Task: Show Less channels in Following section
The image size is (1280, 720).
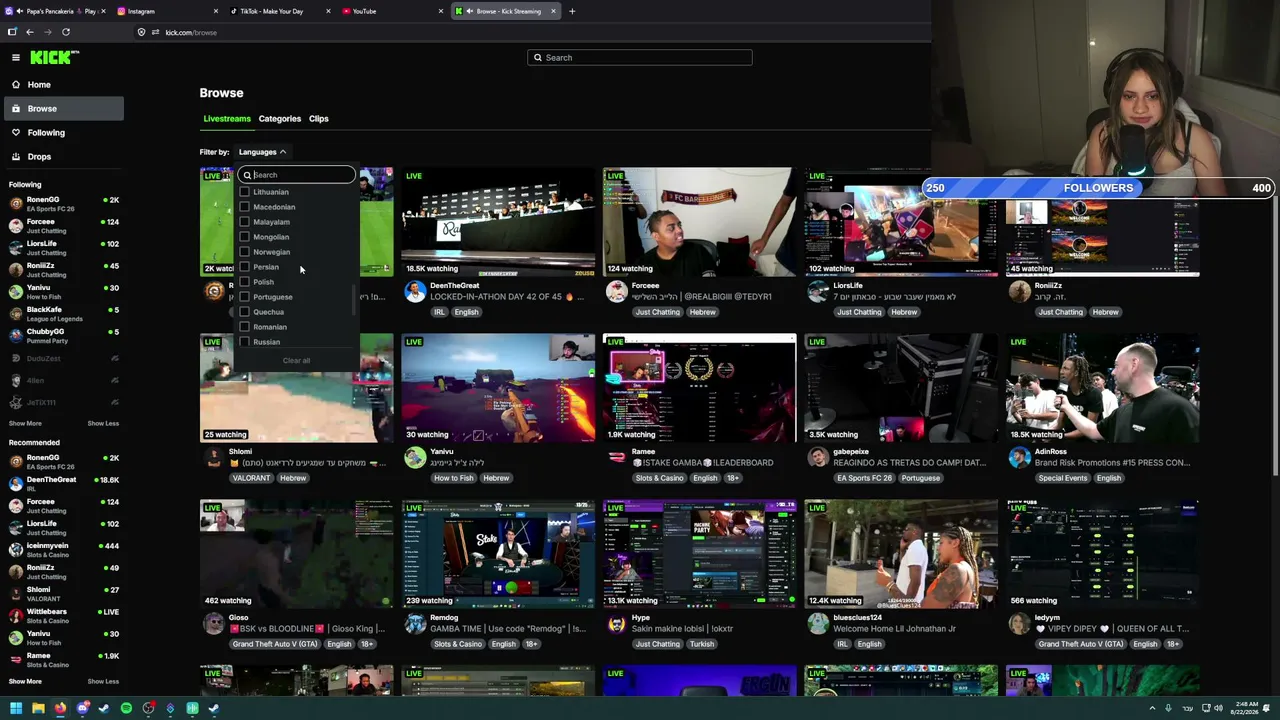Action: click(103, 423)
